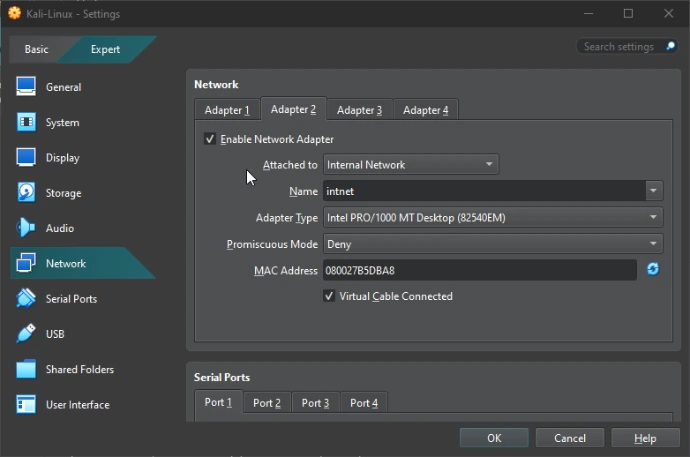This screenshot has height=457, width=690.
Task: Minimize the Settings window
Action: [x=588, y=14]
